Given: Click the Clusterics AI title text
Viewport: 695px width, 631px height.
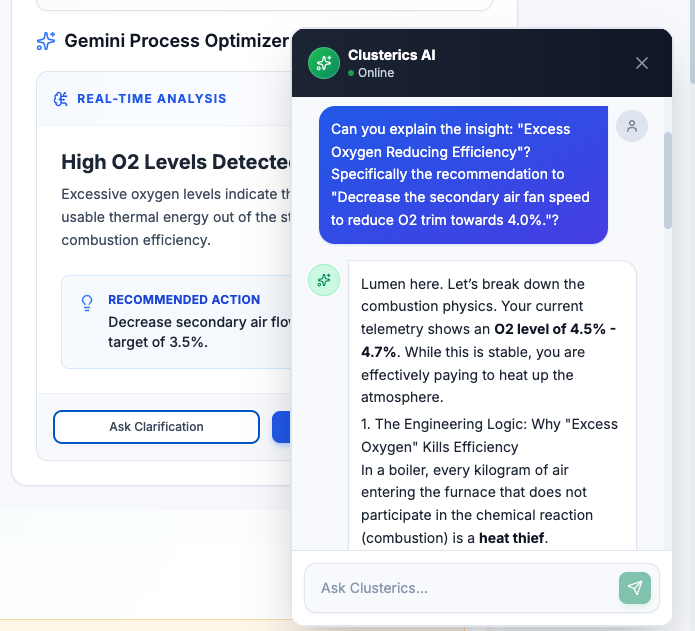Looking at the screenshot, I should pyautogui.click(x=391, y=55).
